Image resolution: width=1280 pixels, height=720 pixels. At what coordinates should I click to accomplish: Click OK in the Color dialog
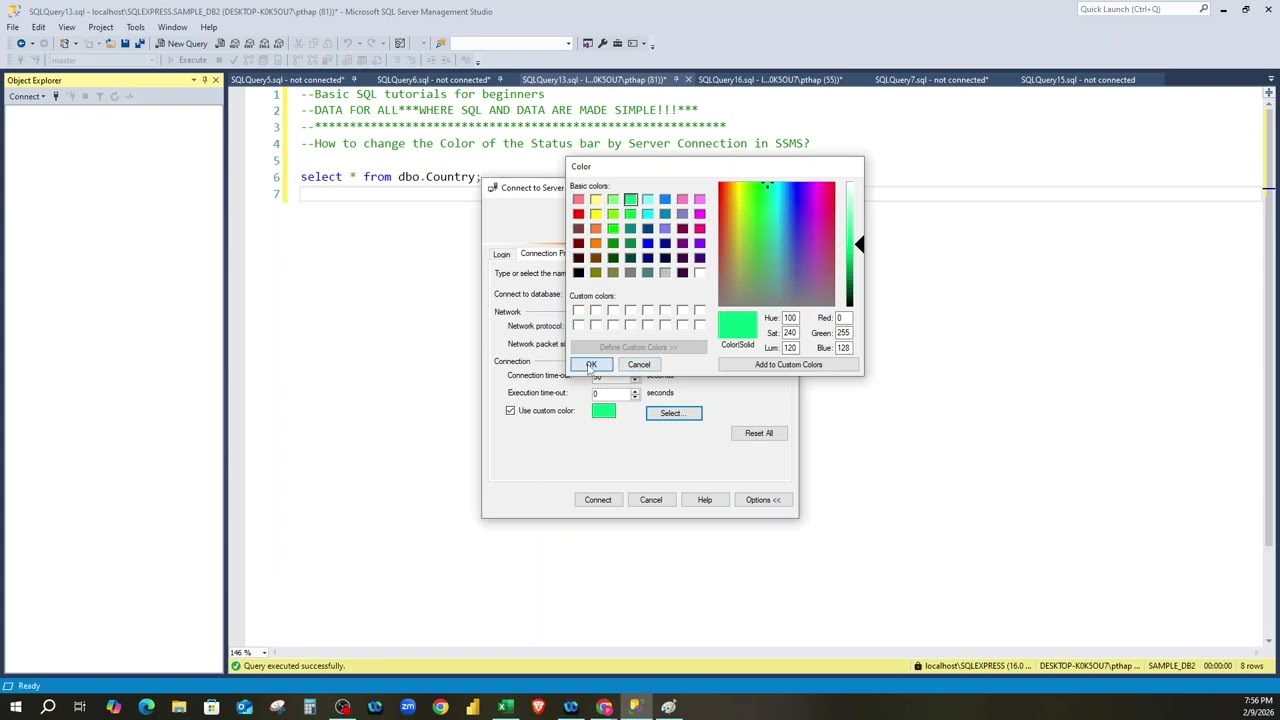(x=591, y=365)
